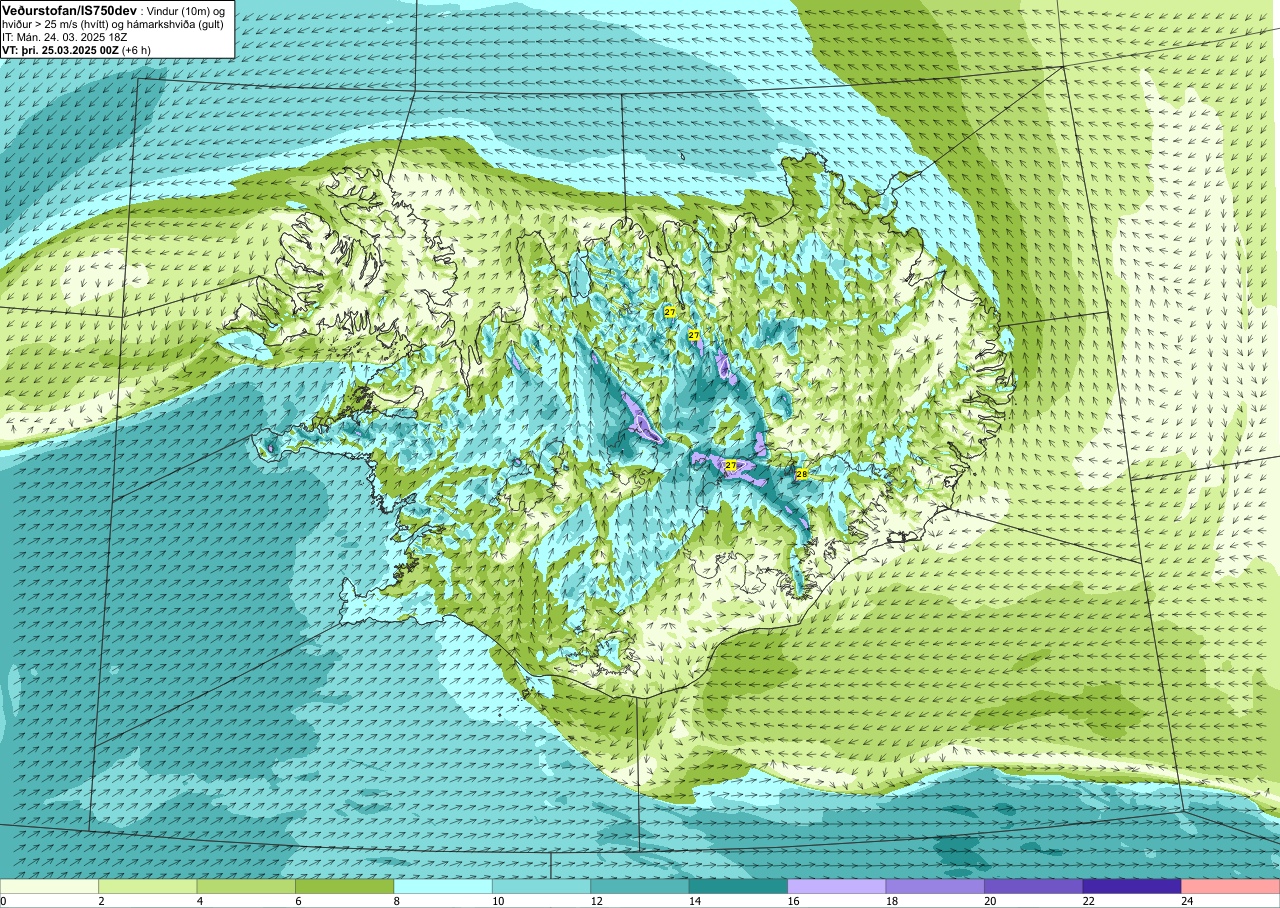
Task: Click the yellow 28 peak gust marker
Action: 802,474
